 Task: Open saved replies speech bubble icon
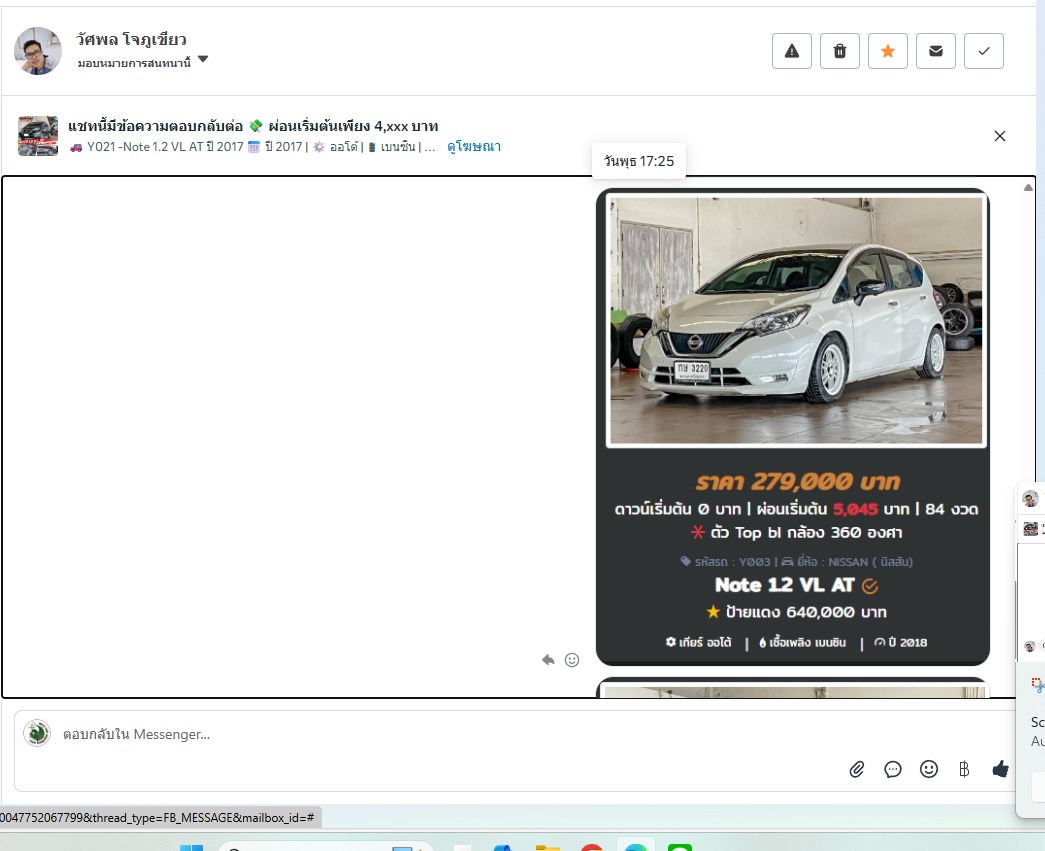[x=893, y=769]
